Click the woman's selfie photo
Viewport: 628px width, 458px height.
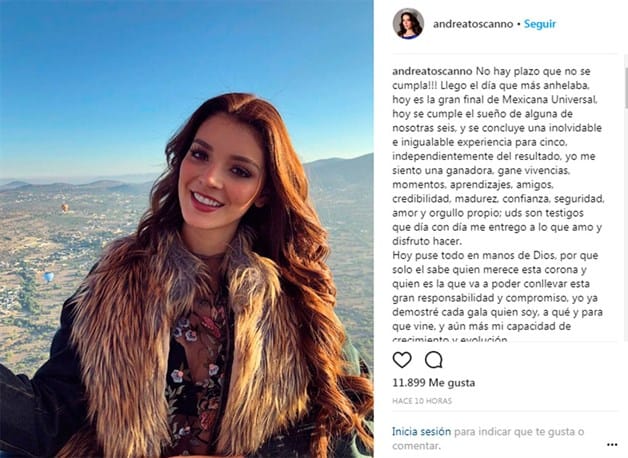click(187, 229)
